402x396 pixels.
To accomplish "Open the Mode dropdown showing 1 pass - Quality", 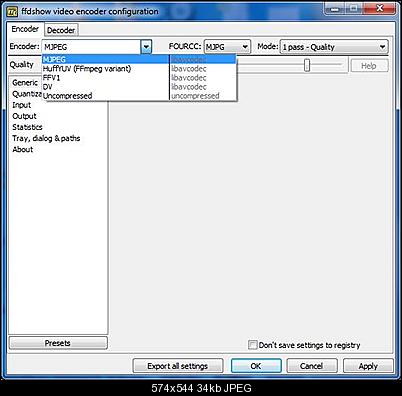I will point(334,47).
